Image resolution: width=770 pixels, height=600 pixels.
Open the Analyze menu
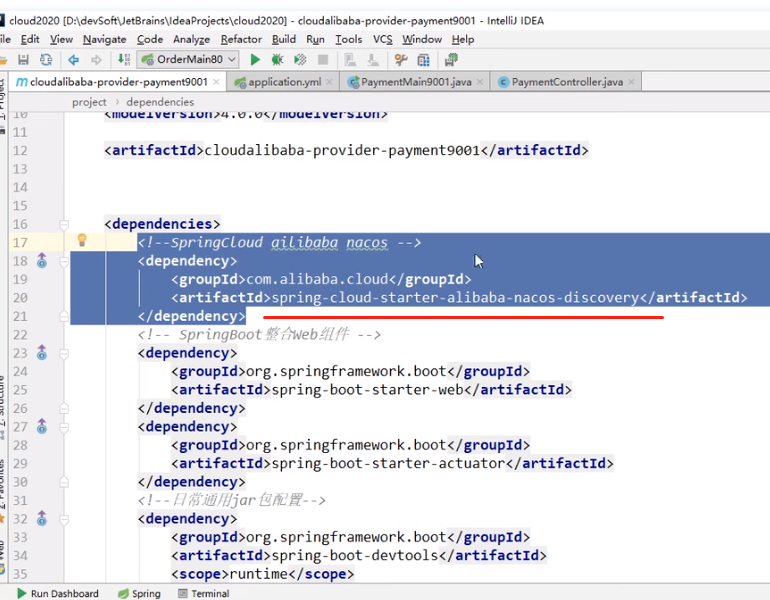click(x=192, y=39)
